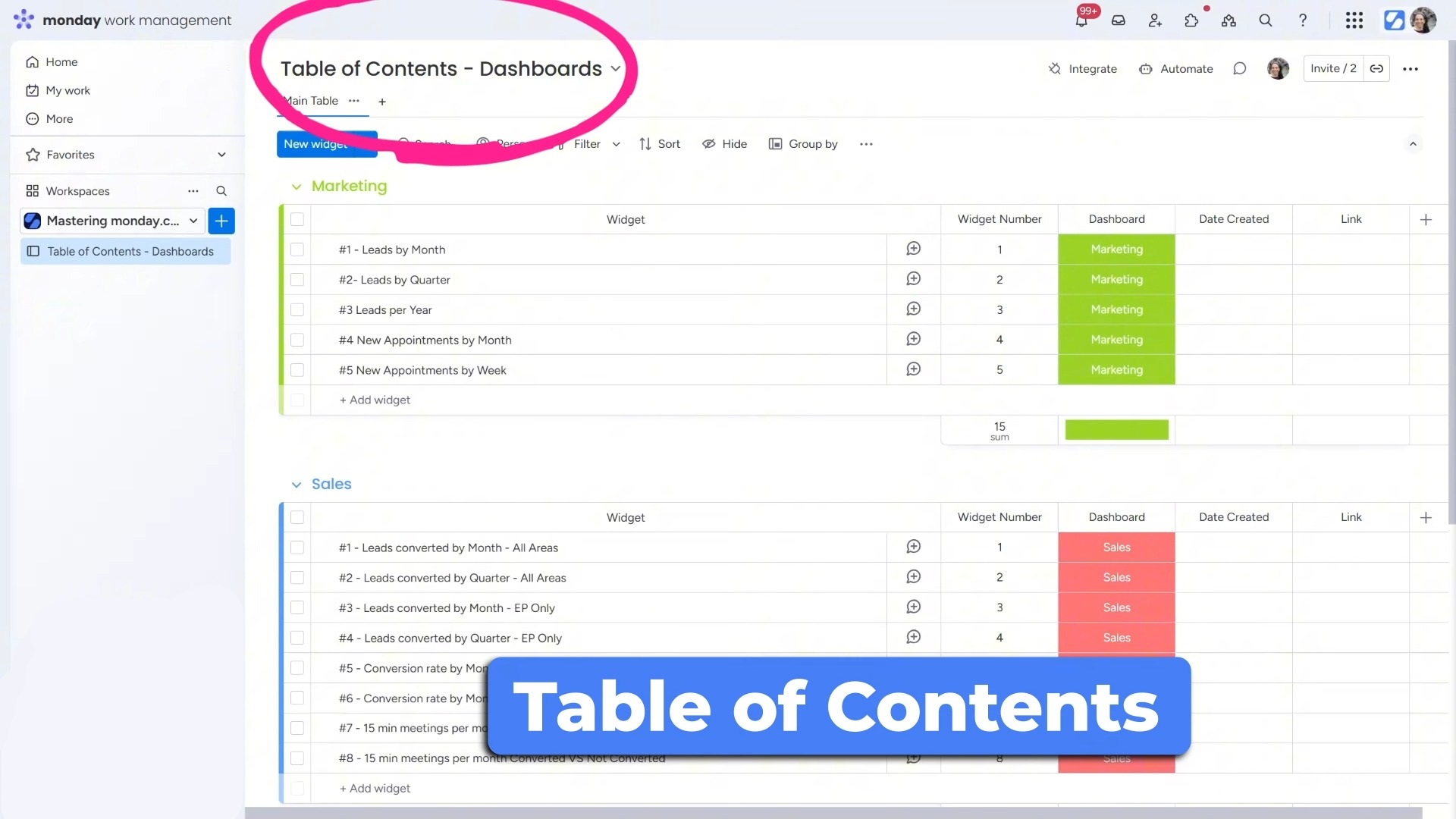Viewport: 1456px width, 819px height.
Task: Add column in Marketing group header
Action: tap(1426, 219)
